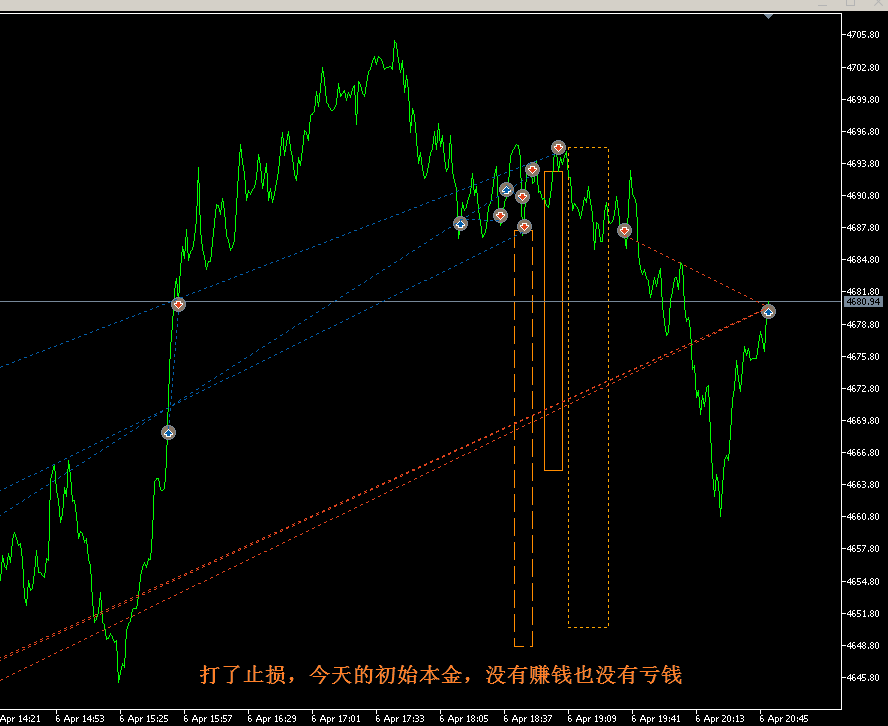Viewport: 888px width, 726px height.
Task: Select the lone red sell marker after 19:09
Action: (624, 231)
